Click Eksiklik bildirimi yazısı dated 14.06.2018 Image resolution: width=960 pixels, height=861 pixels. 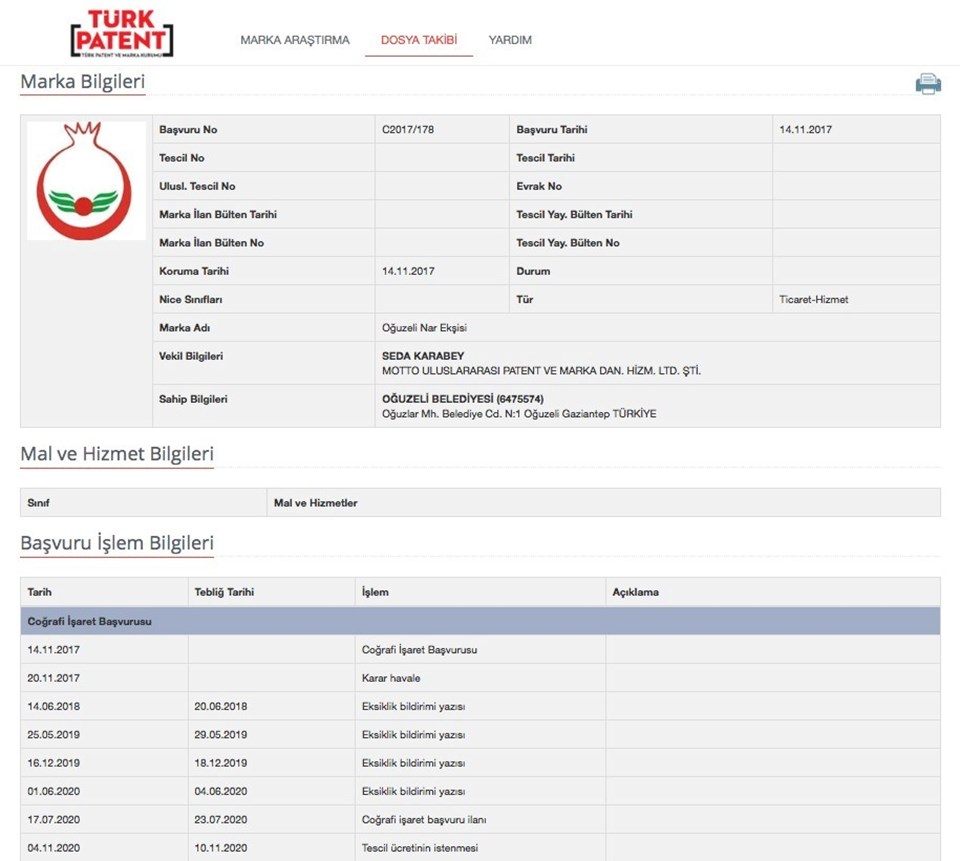coord(413,706)
